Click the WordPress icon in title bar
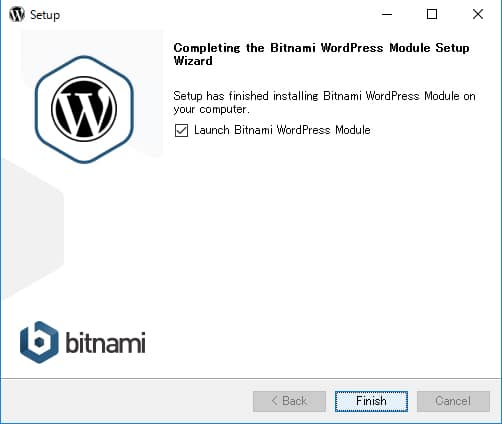Viewport: 502px width, 424px height. [x=17, y=14]
